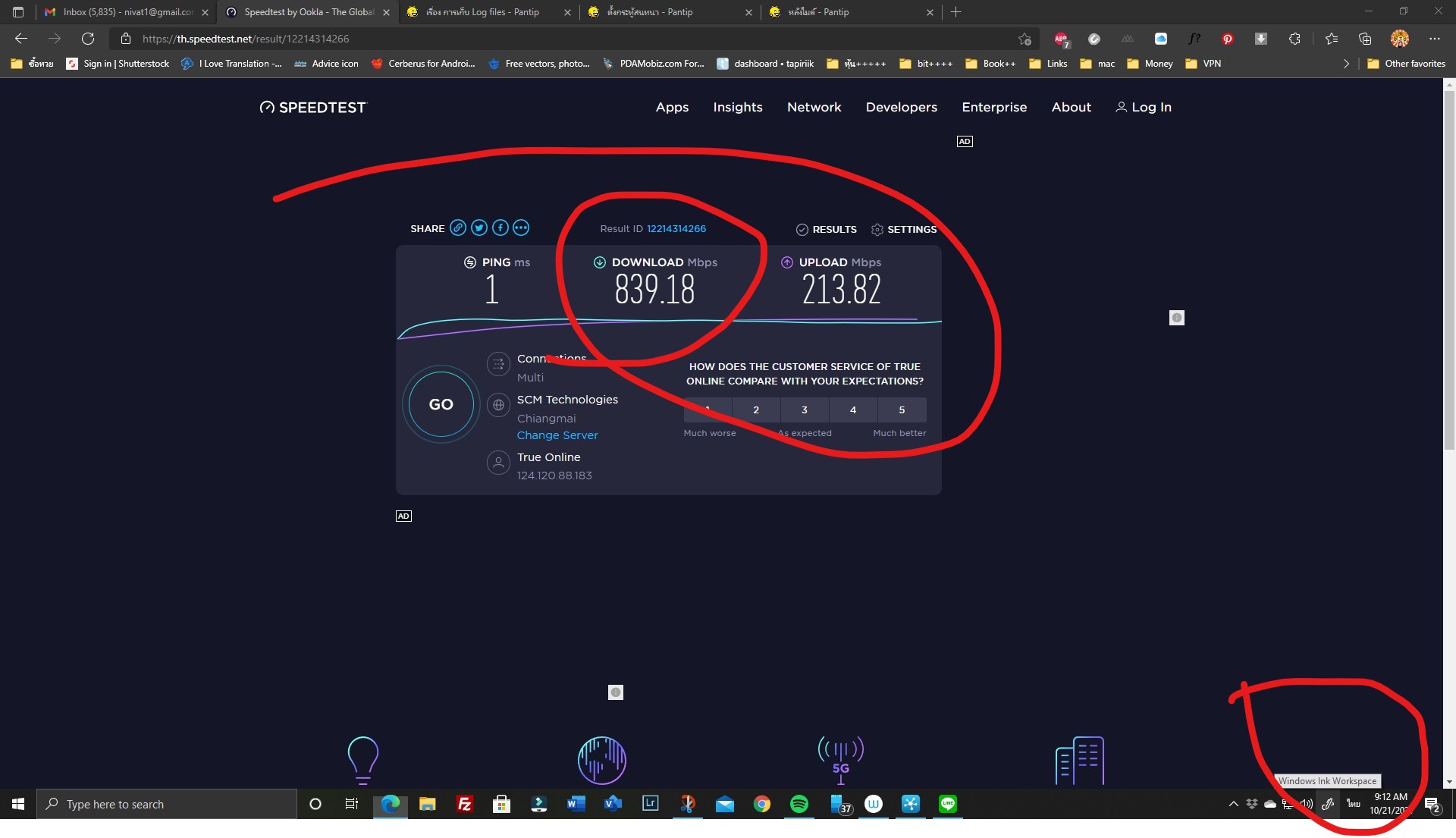Open Sign in Shutterstock bookmark
This screenshot has height=838, width=1456.
pos(118,64)
